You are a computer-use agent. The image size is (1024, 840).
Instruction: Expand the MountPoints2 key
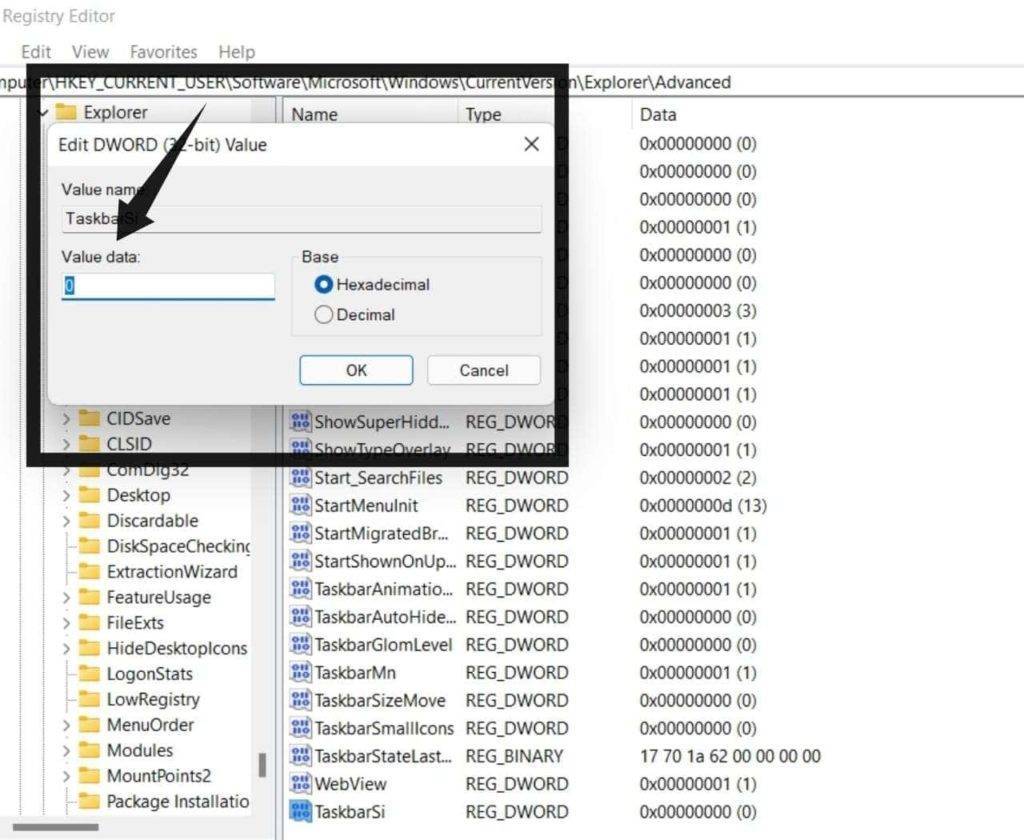click(66, 776)
